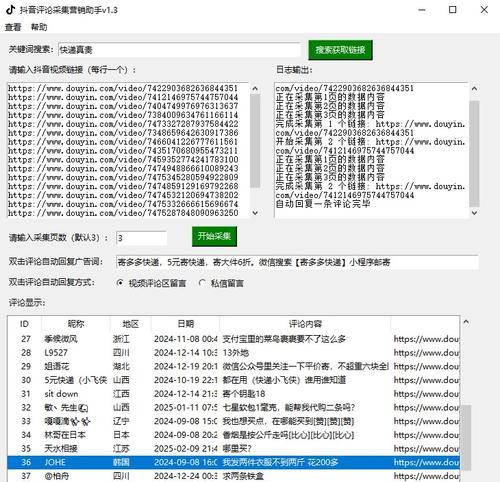Screen dimensions: 500x482
Task: Focus the page count input containing 3
Action: pos(141,238)
